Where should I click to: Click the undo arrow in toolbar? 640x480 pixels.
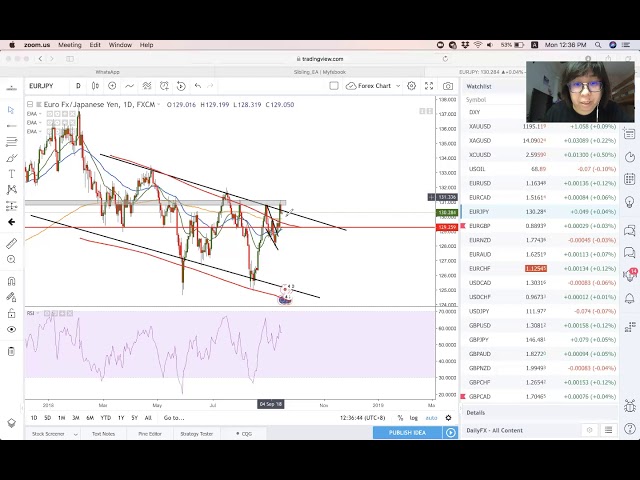pos(197,86)
